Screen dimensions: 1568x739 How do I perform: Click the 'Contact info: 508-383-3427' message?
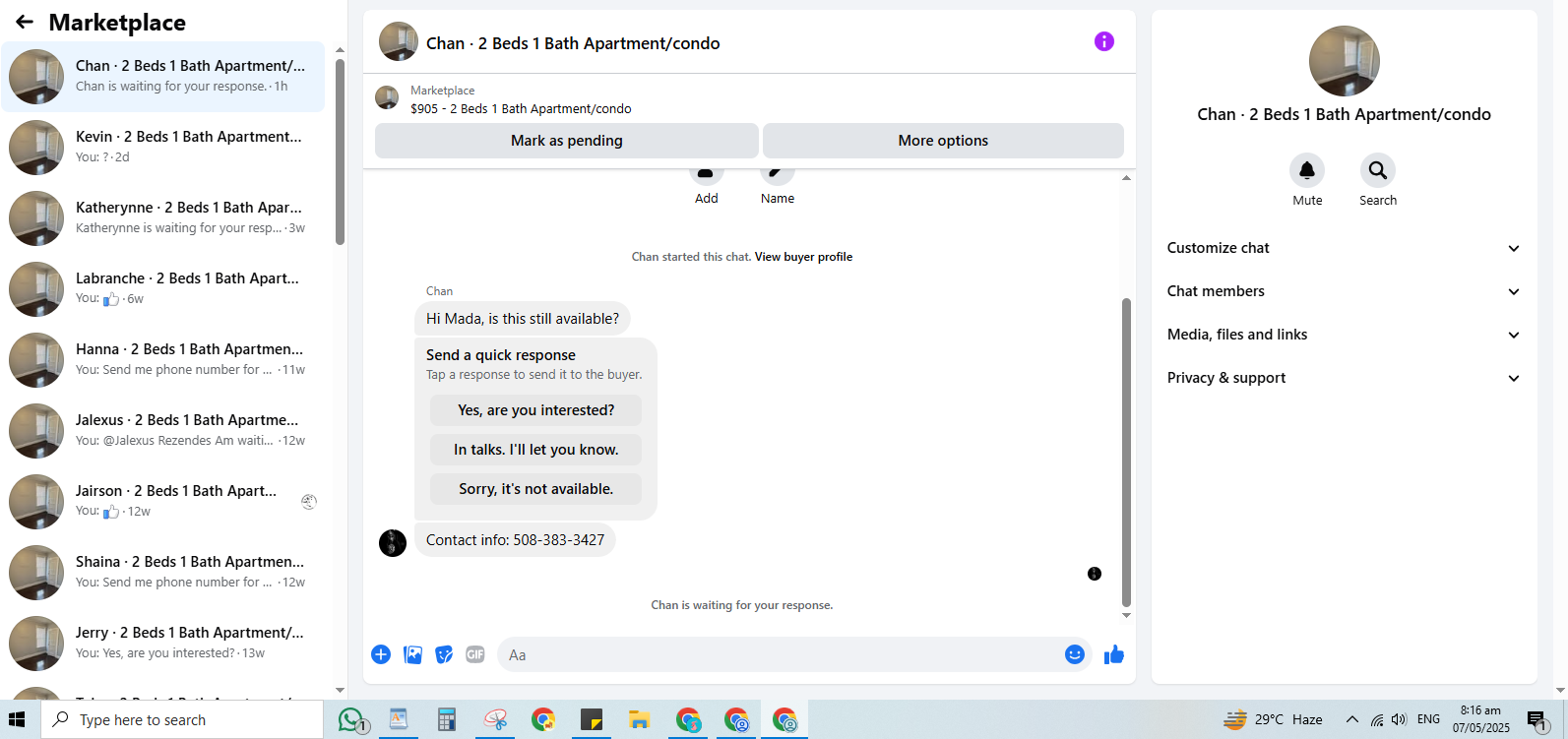click(x=515, y=540)
